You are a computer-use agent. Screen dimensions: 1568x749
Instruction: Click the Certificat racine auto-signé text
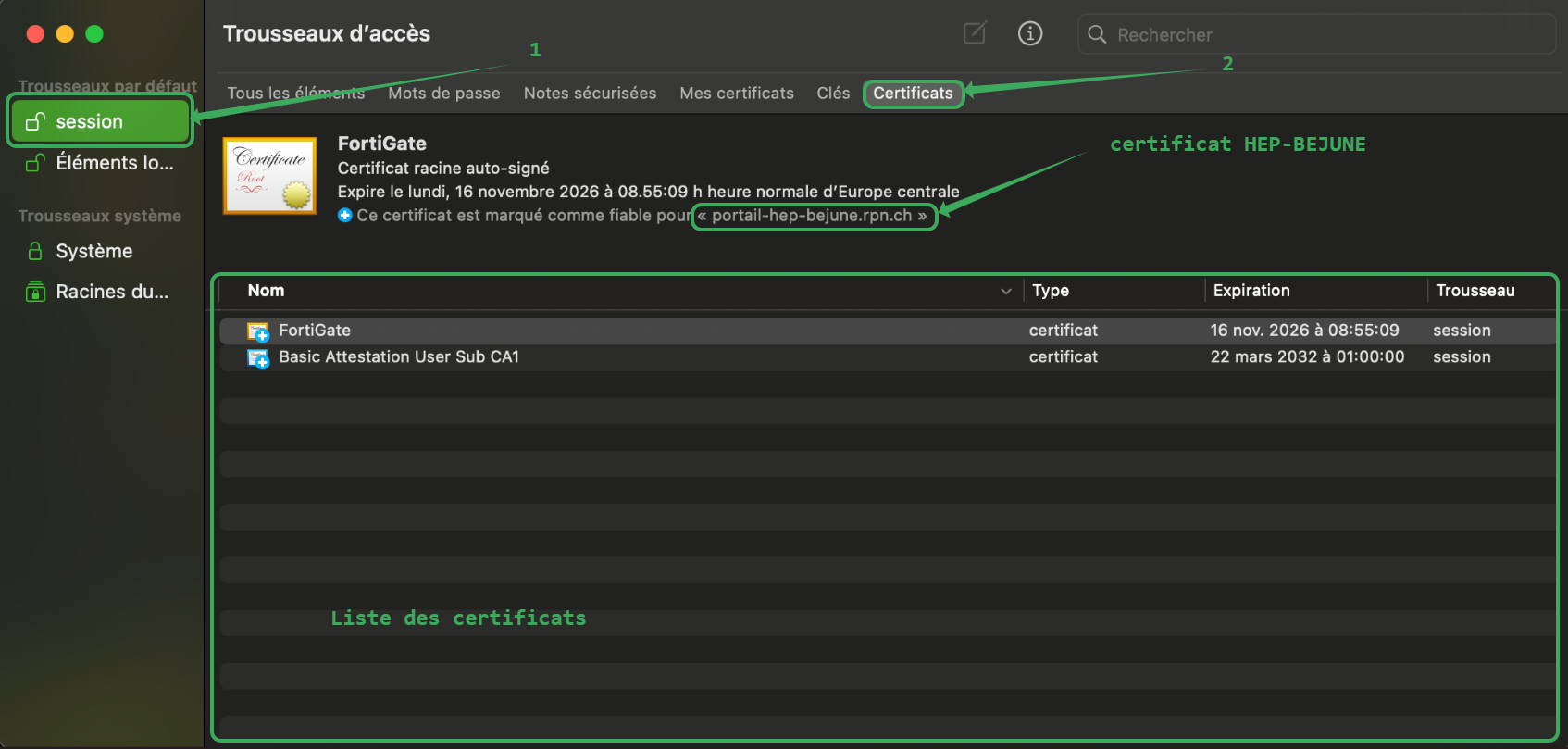[x=443, y=168]
